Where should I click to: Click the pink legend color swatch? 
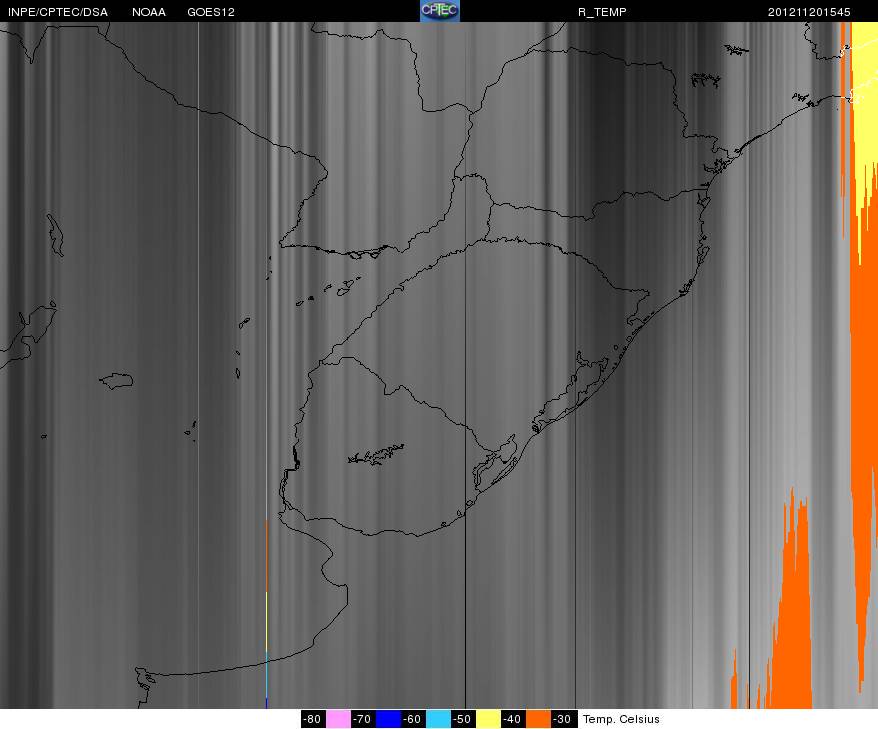click(338, 719)
